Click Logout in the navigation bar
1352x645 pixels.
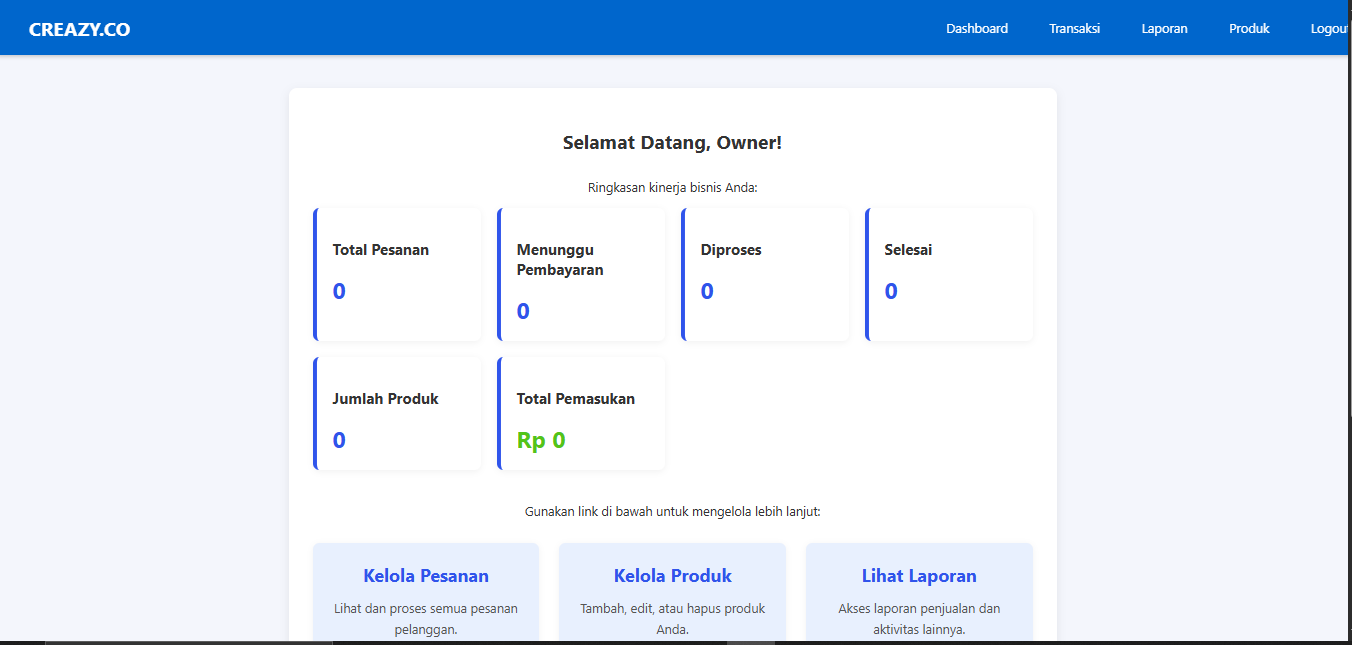(x=1329, y=28)
